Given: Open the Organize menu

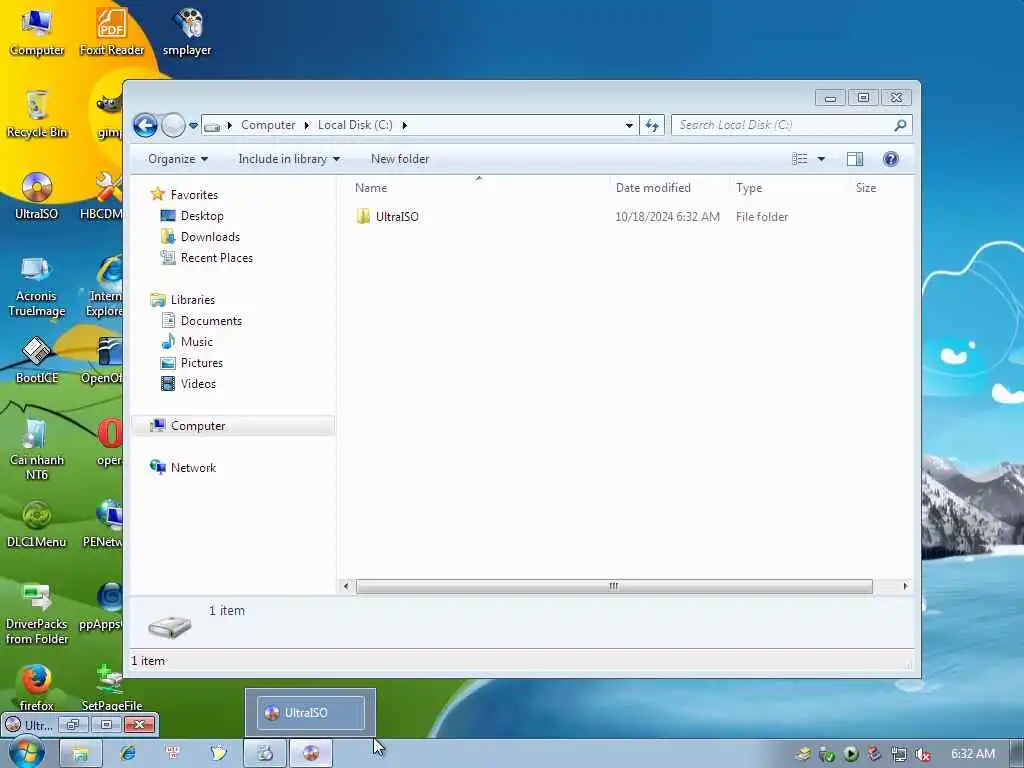Looking at the screenshot, I should click(x=178, y=159).
